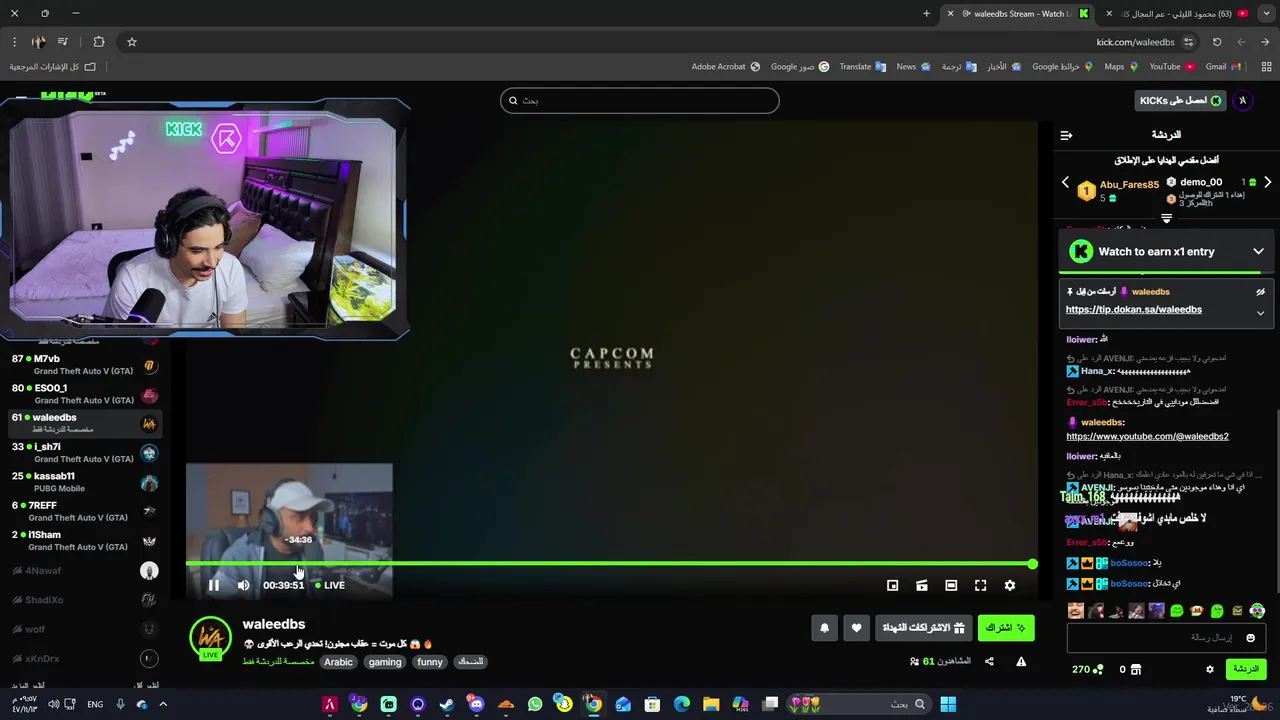
Task: Report stream via warning triangle icon
Action: click(x=1021, y=661)
